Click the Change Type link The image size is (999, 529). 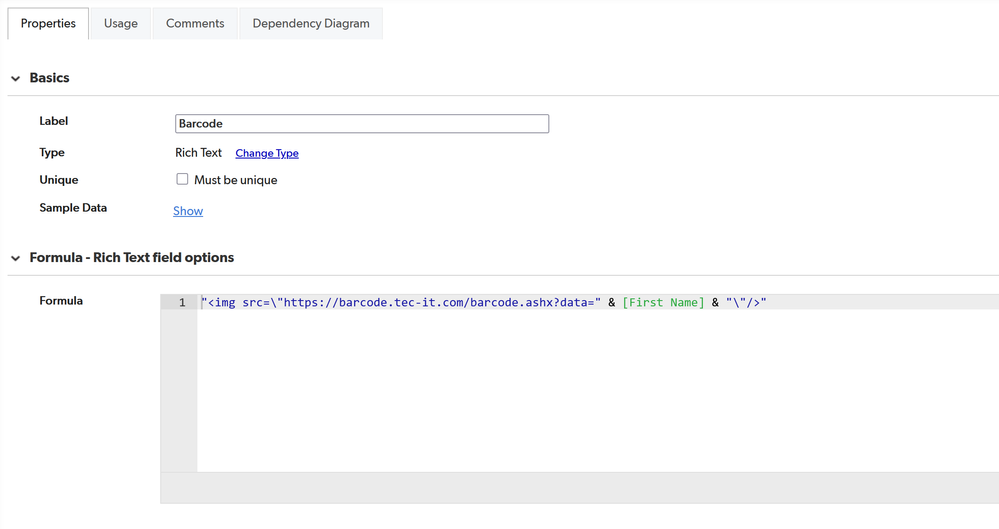click(267, 154)
